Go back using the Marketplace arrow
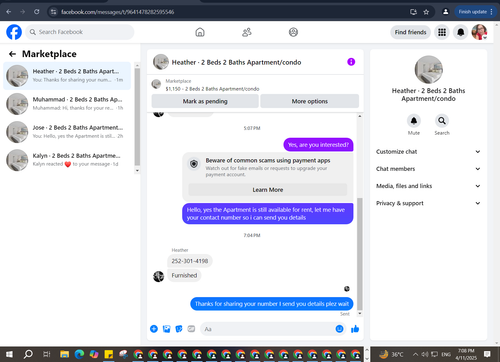The width and height of the screenshot is (500, 362). click(12, 54)
